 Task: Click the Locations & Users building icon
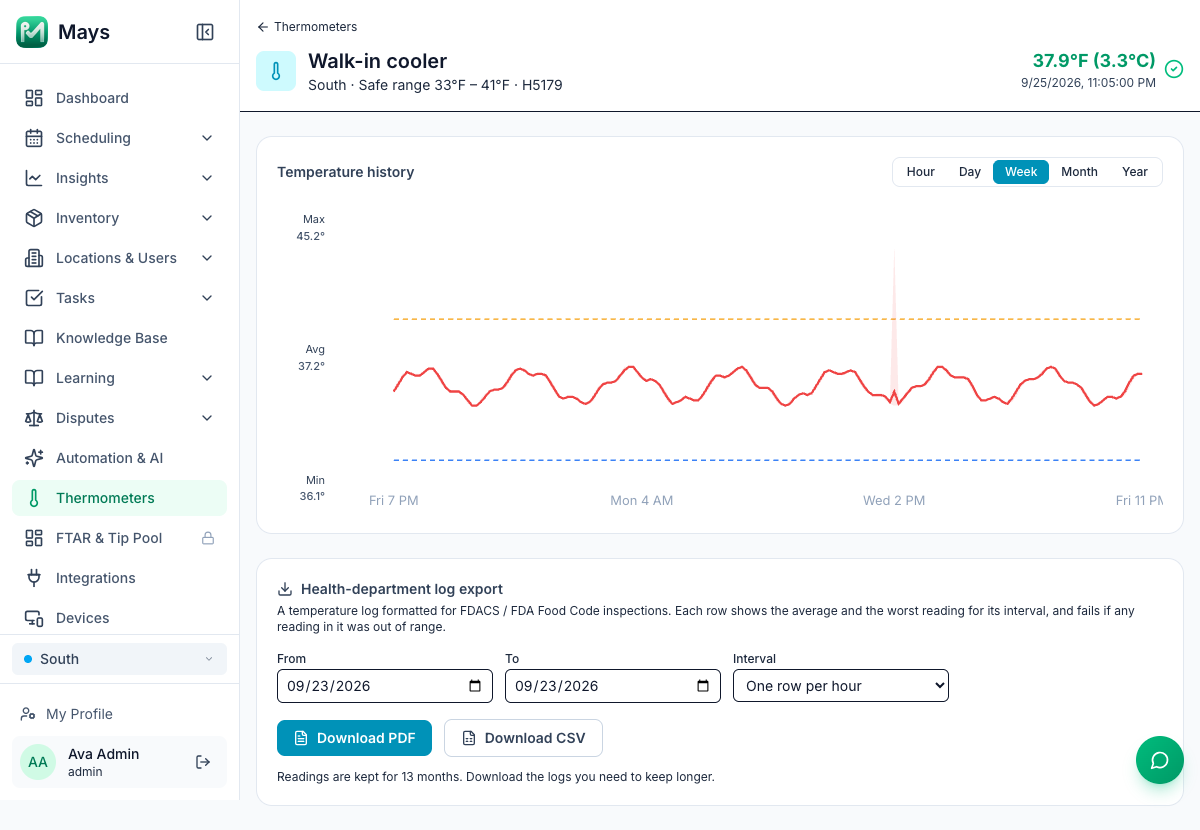click(34, 258)
